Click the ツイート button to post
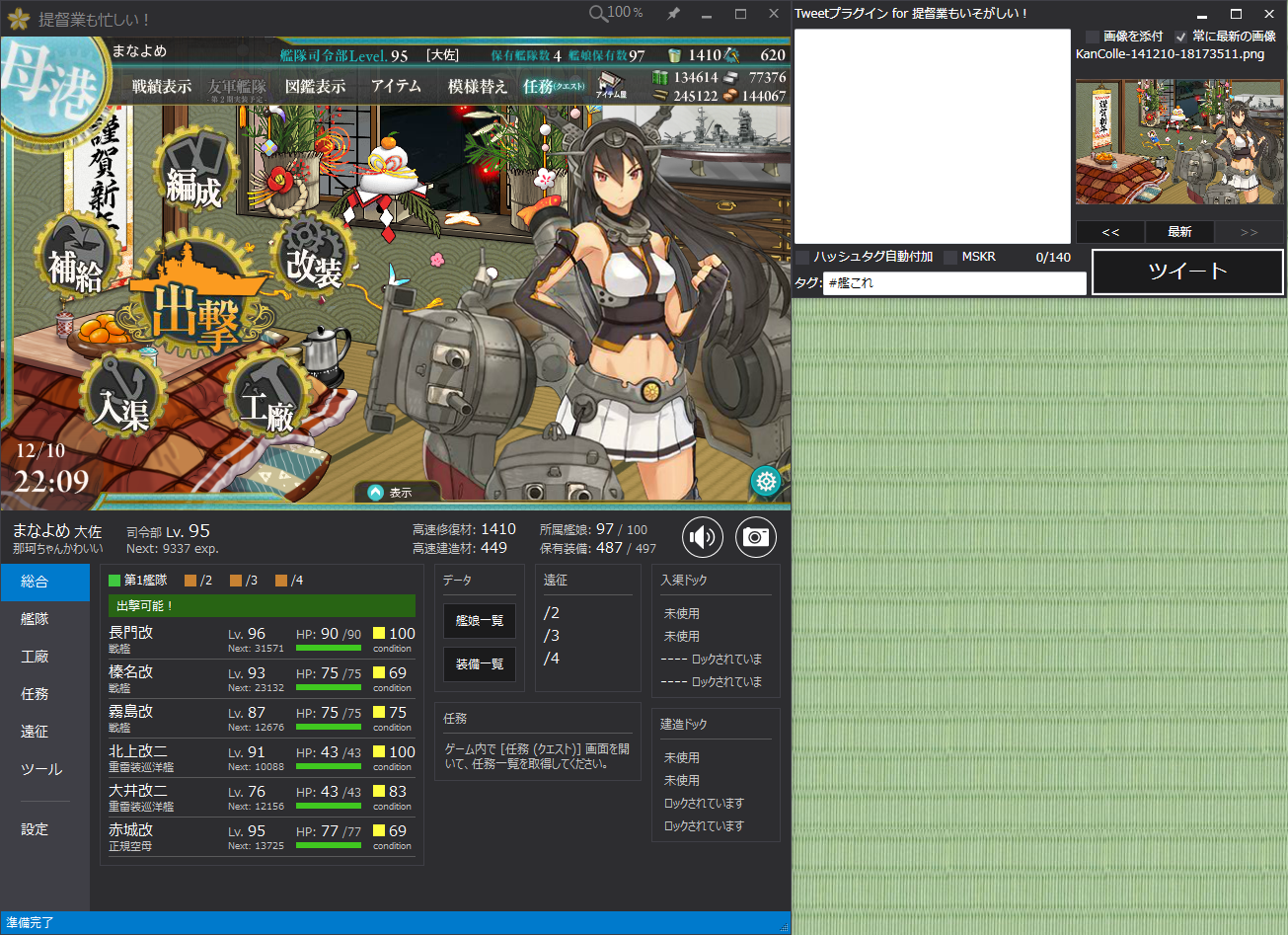 click(x=1187, y=273)
